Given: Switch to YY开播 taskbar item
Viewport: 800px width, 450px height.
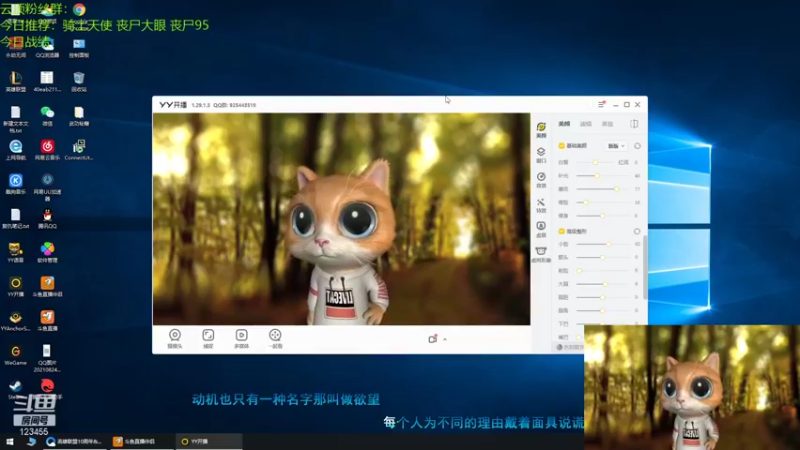Looking at the screenshot, I should point(208,442).
